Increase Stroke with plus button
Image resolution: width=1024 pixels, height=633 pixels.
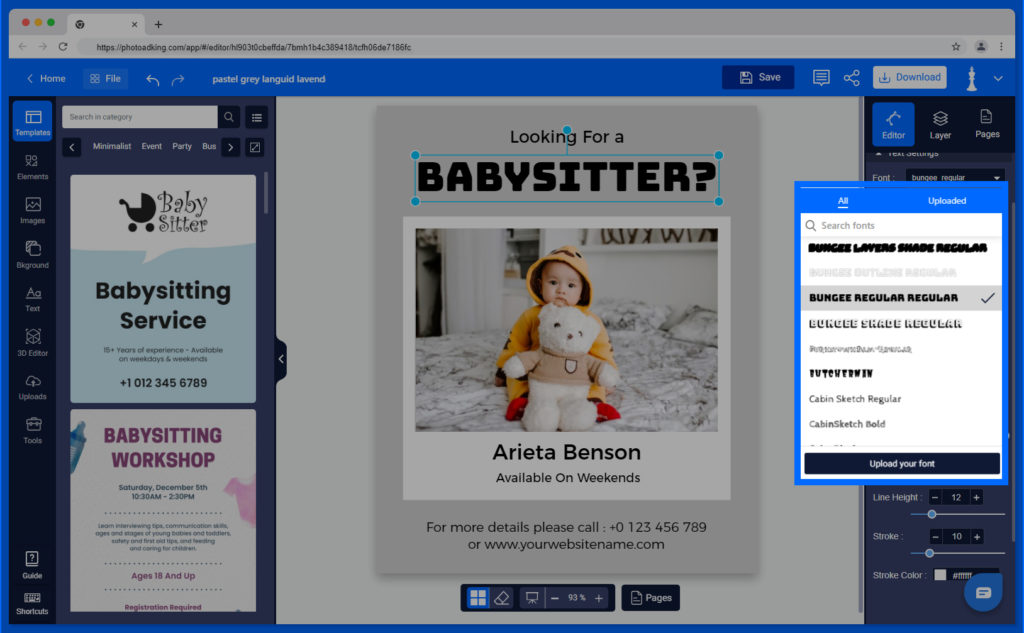tap(977, 537)
